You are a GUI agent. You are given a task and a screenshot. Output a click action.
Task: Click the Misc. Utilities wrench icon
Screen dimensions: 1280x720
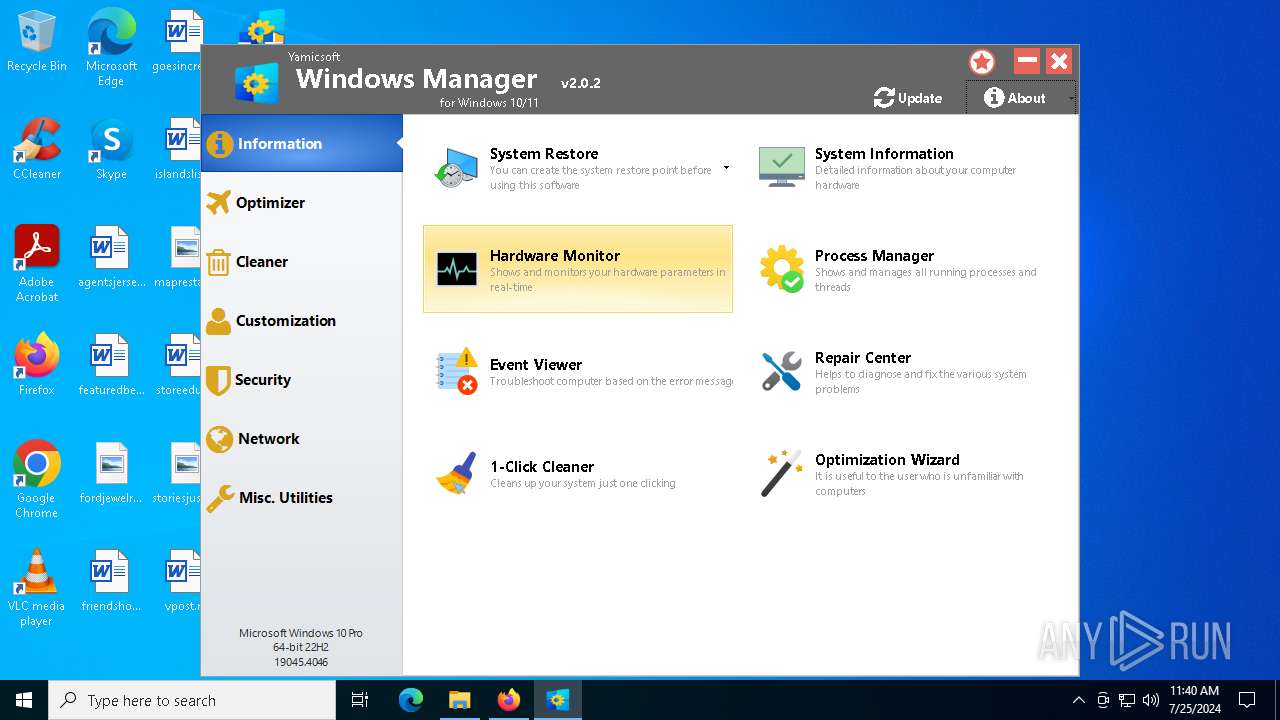[x=220, y=499]
